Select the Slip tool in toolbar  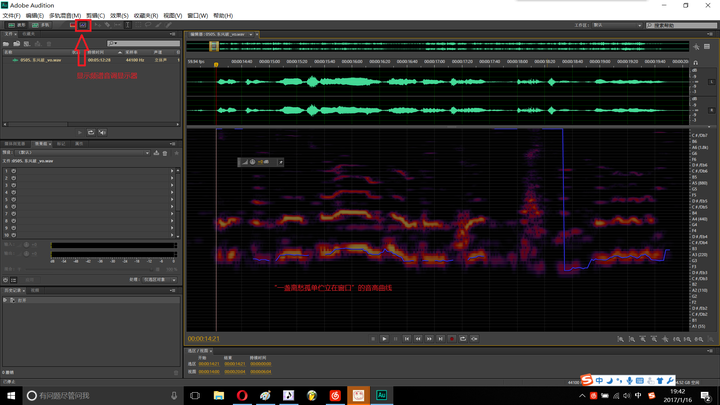[x=118, y=25]
